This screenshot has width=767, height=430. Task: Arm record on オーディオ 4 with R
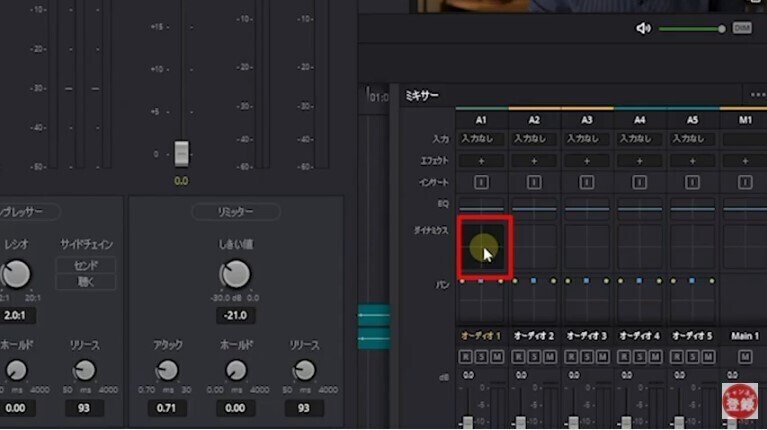tap(624, 357)
